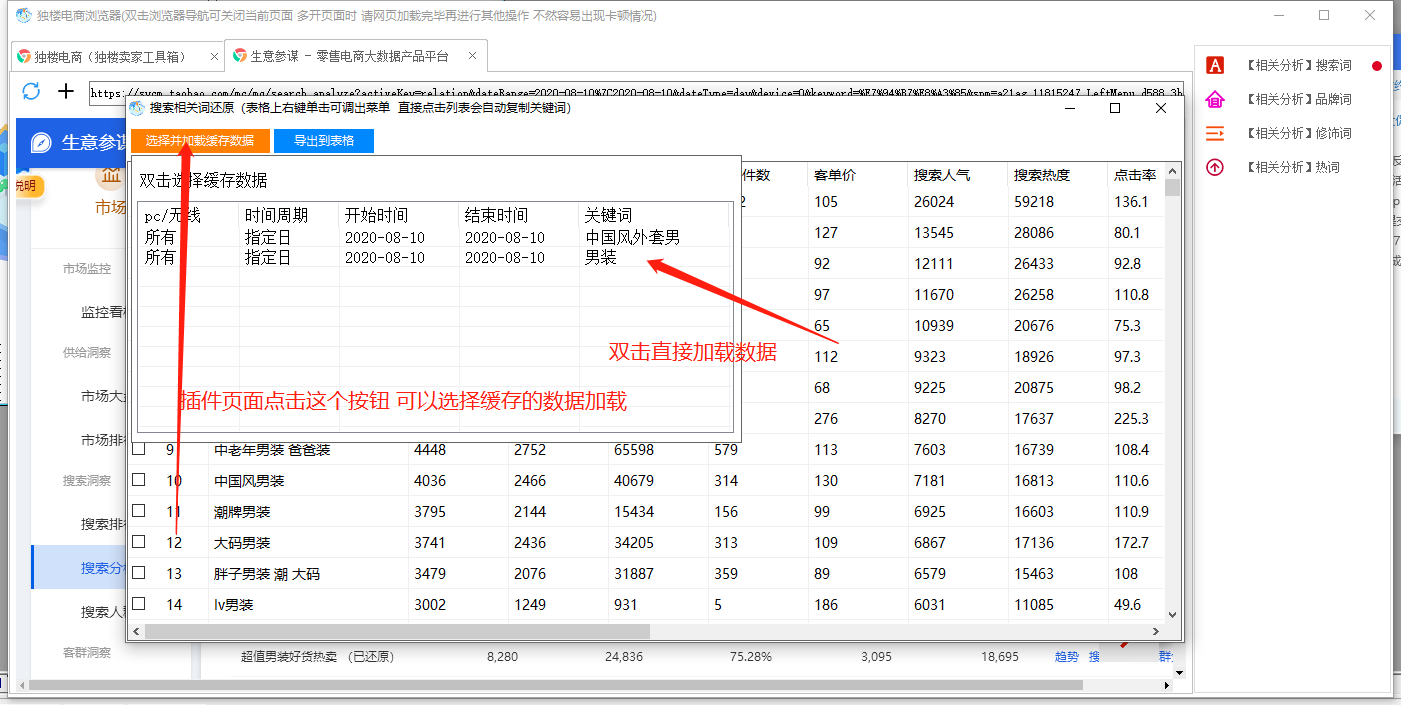Click down arrow of table vertical scrollbar
The height and width of the screenshot is (705, 1401).
(x=1173, y=616)
